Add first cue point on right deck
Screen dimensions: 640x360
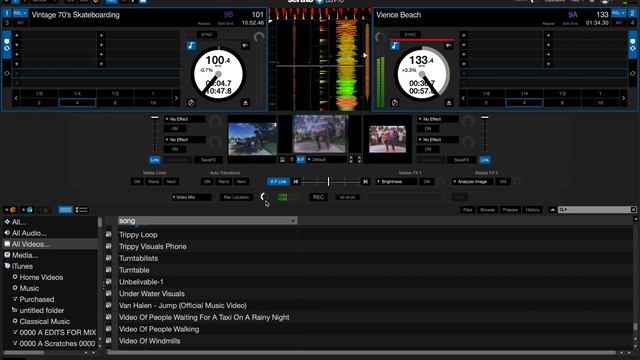click(464, 36)
